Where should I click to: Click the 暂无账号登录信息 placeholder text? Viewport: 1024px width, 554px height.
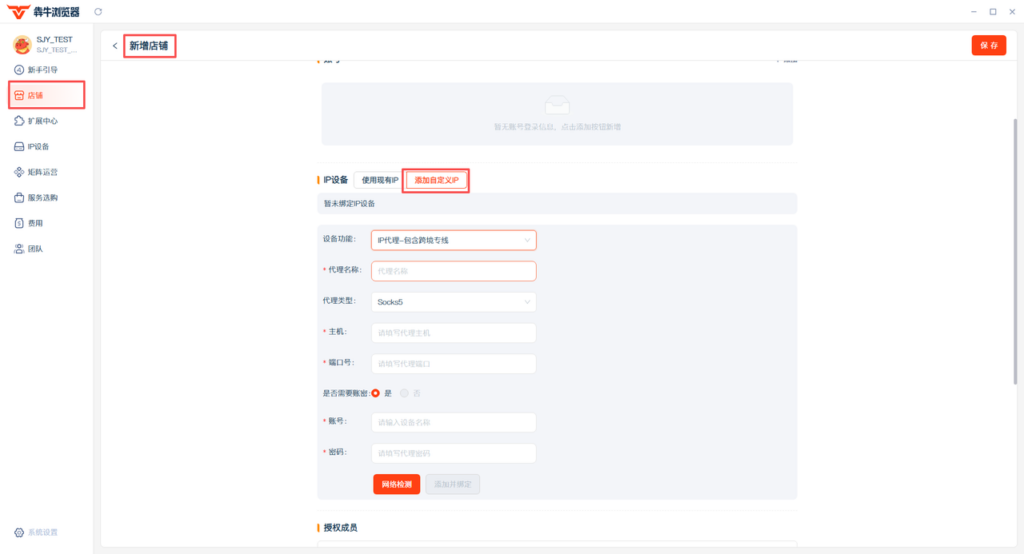pyautogui.click(x=557, y=127)
